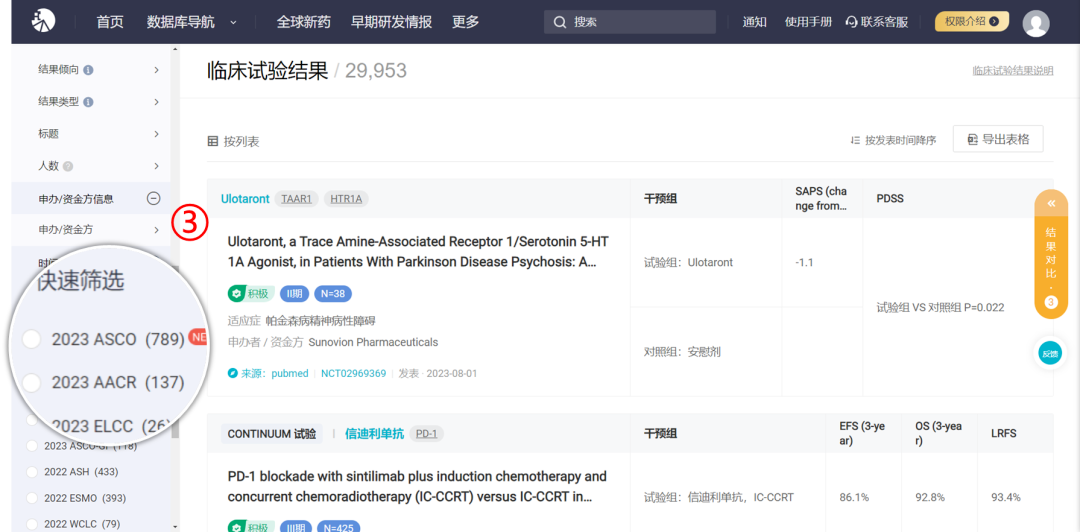Click the site logo in the top bar
The image size is (1080, 532).
(x=43, y=21)
